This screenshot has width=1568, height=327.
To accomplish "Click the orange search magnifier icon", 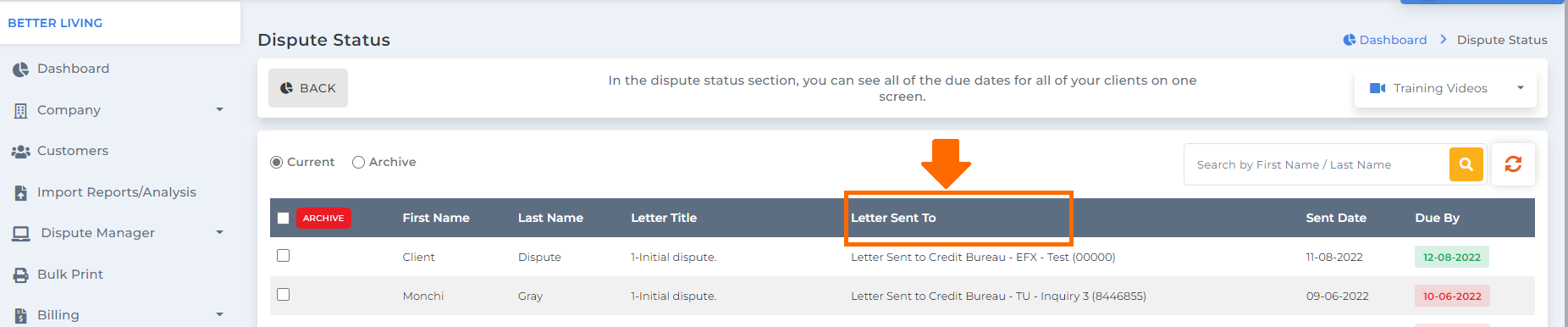I will coord(1466,164).
